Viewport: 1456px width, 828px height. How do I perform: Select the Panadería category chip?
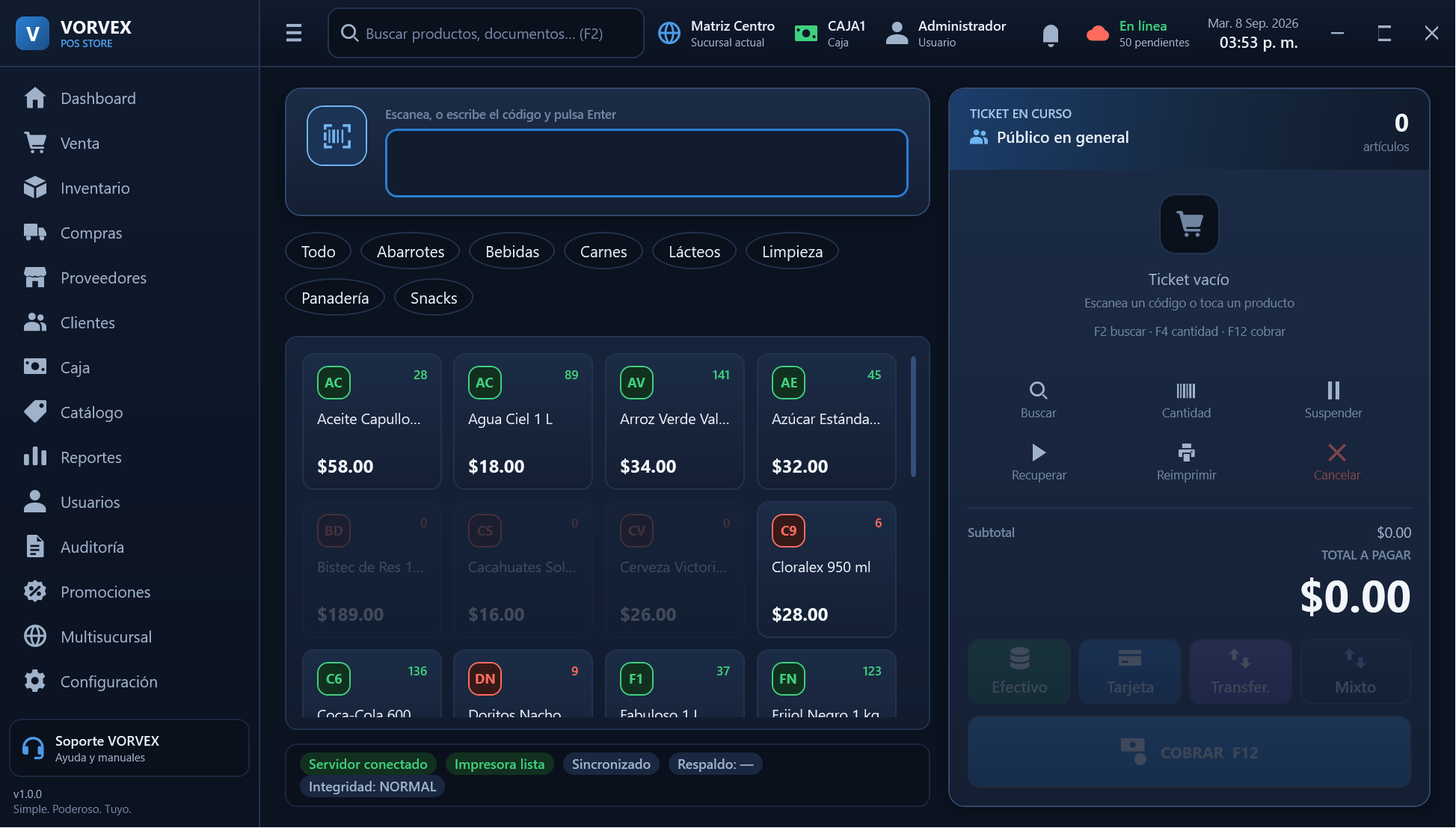point(335,298)
